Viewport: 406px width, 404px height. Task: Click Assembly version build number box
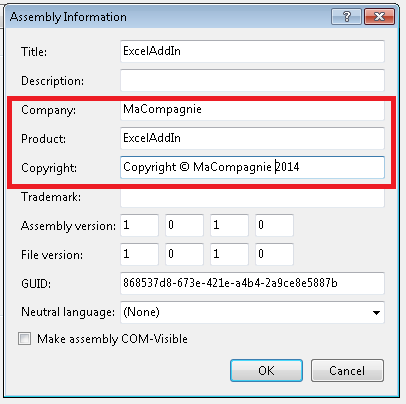coord(229,225)
